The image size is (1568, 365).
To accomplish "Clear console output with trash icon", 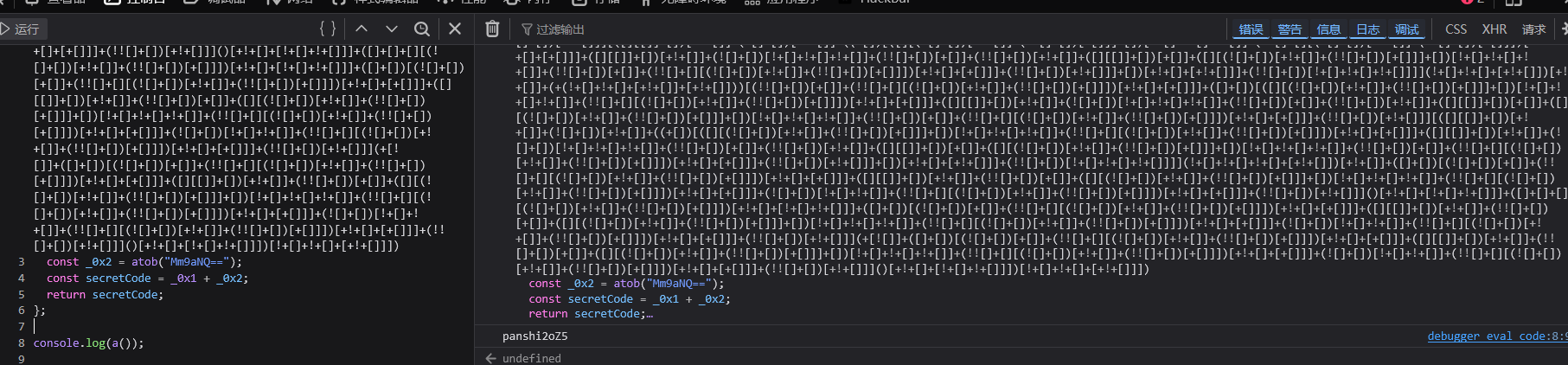I will 492,29.
